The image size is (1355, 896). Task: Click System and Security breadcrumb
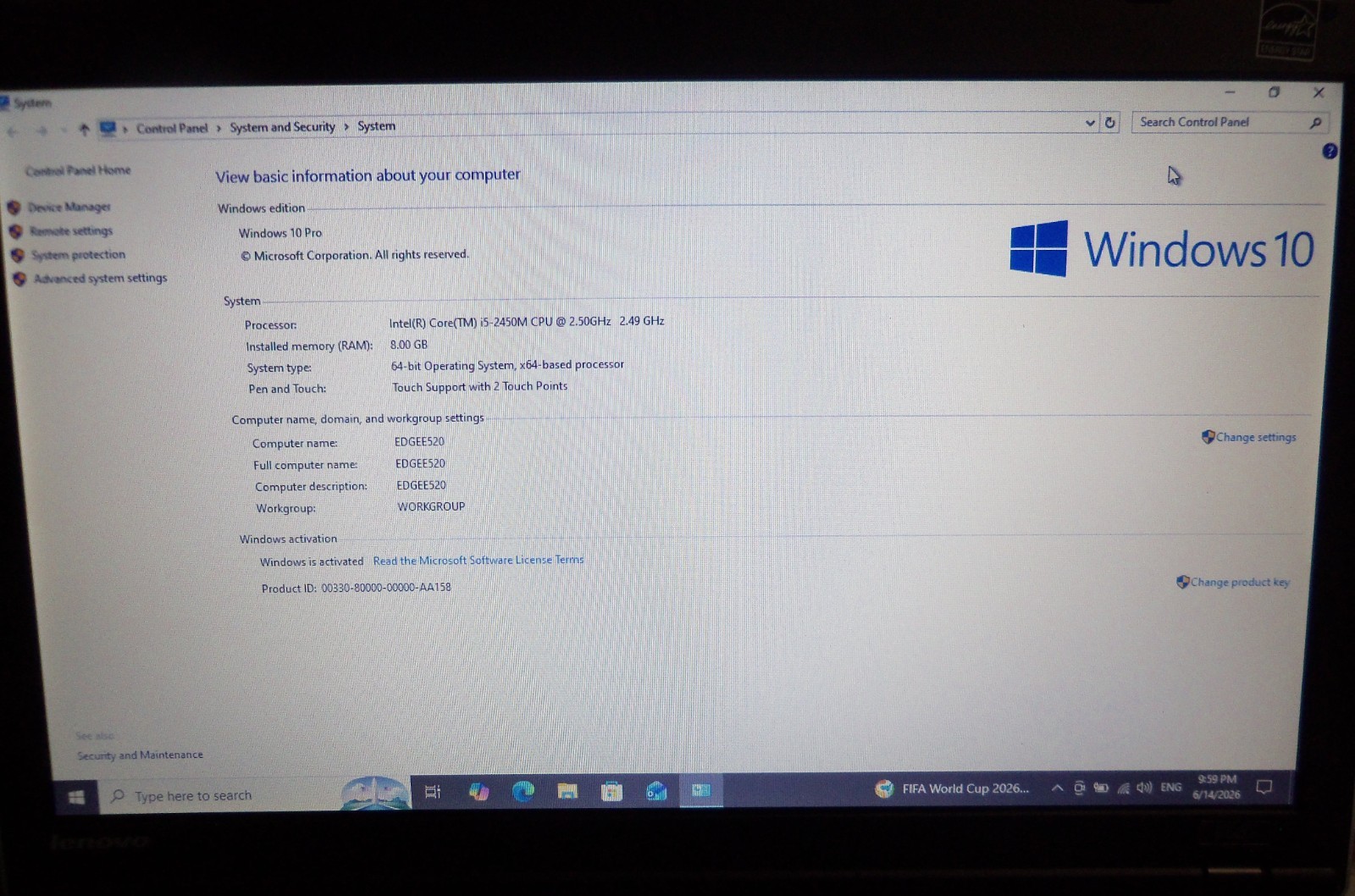pyautogui.click(x=282, y=127)
